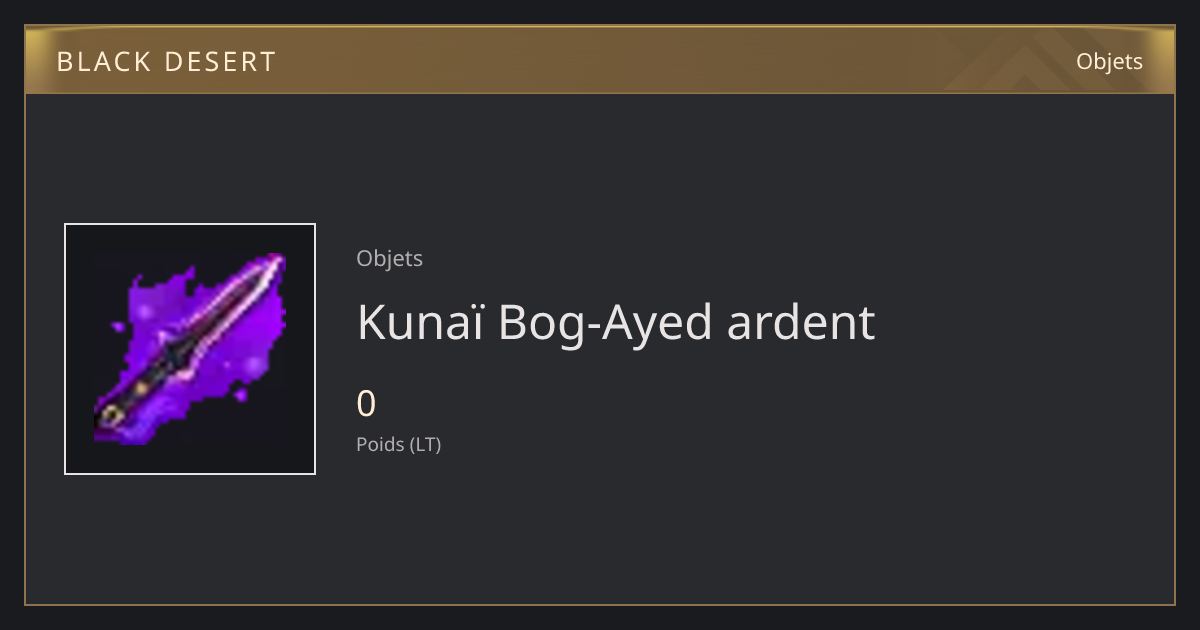Click the word Kunaï in the item title

click(x=419, y=322)
